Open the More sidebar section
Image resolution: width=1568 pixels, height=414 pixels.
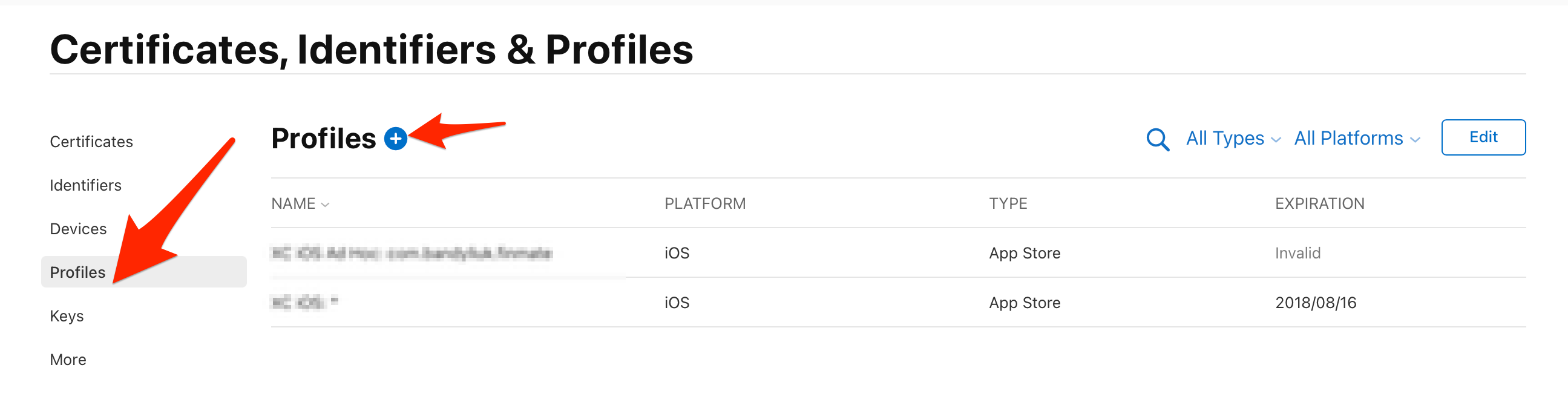(68, 360)
